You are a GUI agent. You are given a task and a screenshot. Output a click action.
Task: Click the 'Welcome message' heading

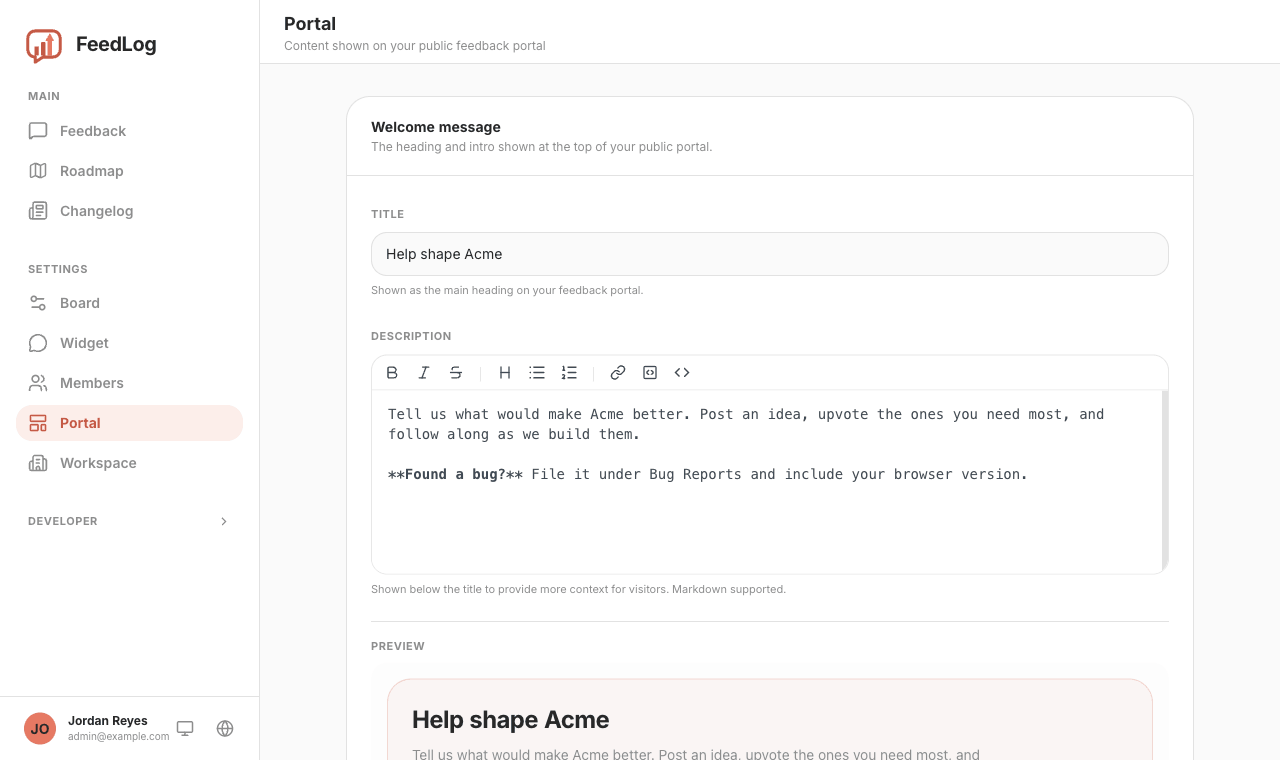point(436,127)
